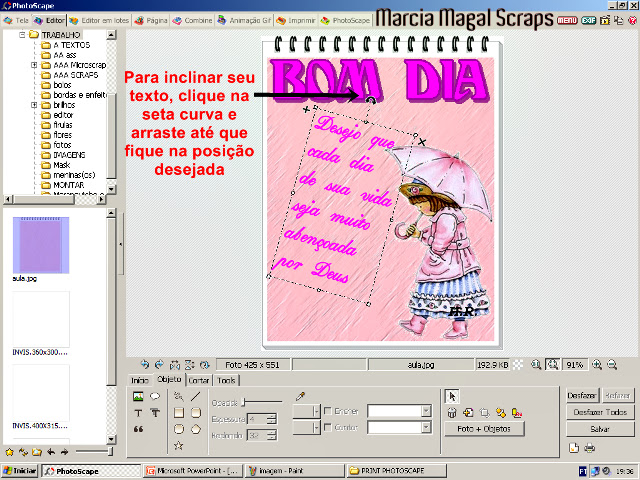
Task: Click the actual size 1:1 zoom icon
Action: point(536,364)
